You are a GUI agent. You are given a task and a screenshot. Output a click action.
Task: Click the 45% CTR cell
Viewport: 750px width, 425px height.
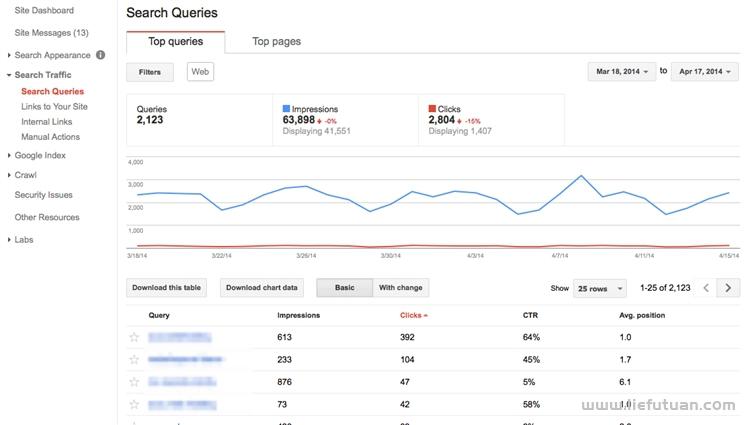coord(531,360)
